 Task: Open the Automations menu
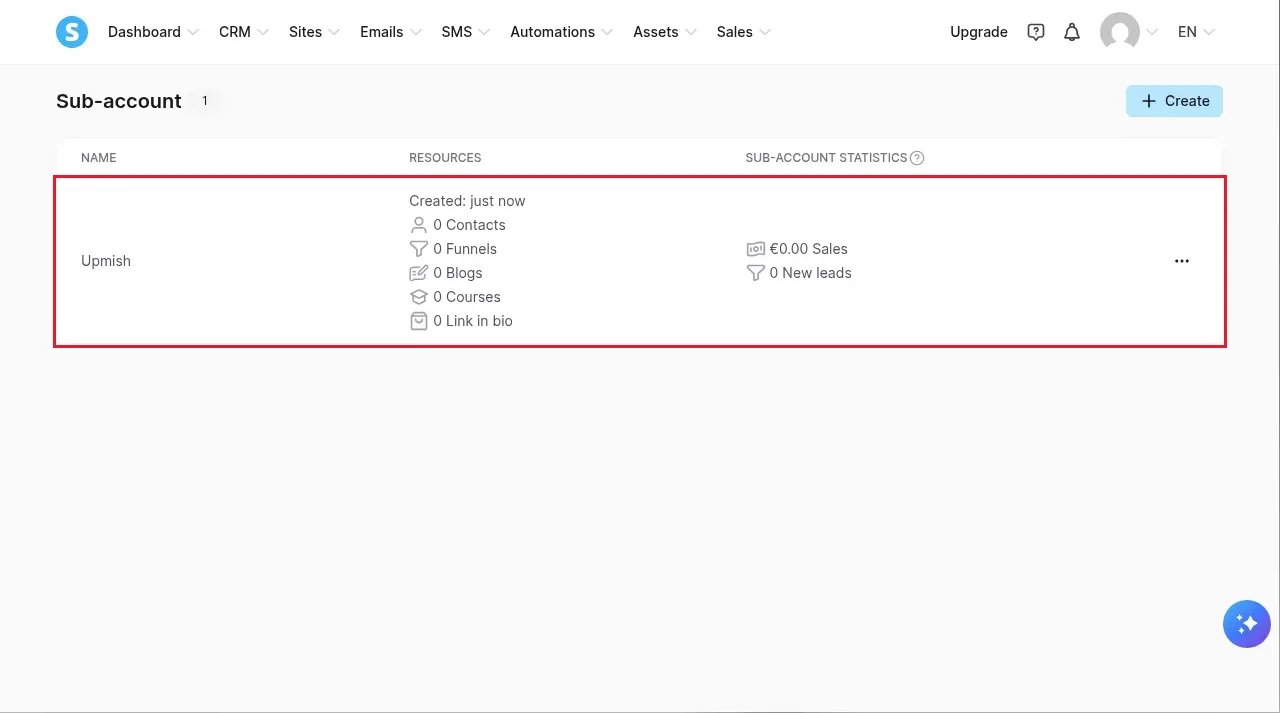[562, 32]
